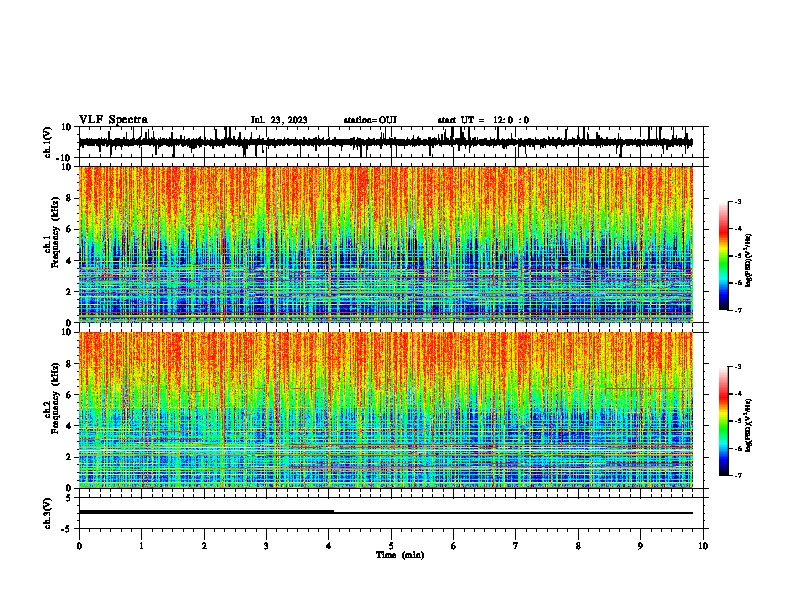792x612 pixels.
Task: Click the "start UT = 12:0 :0" header text
Action: coord(483,120)
